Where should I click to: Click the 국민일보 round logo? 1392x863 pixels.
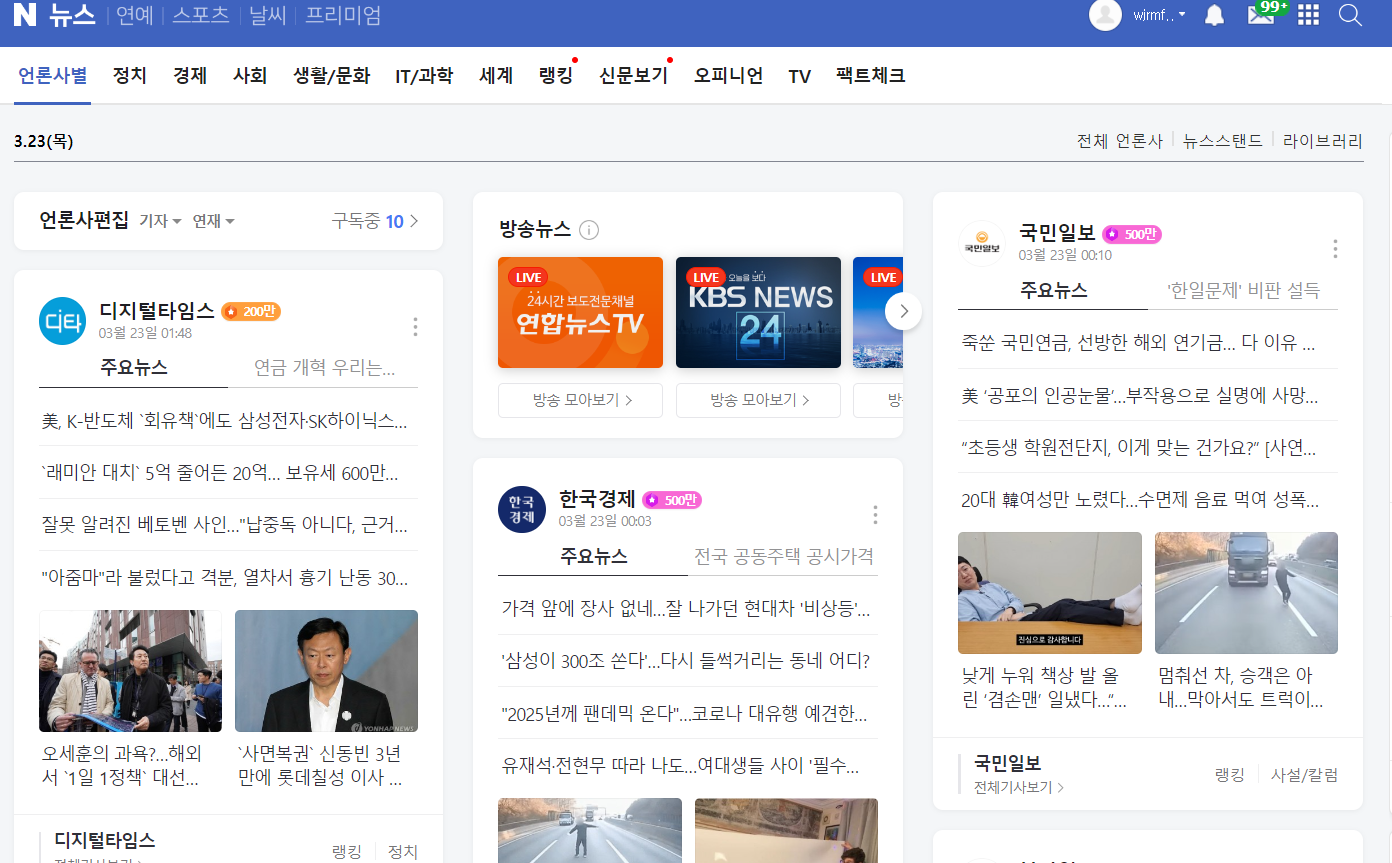coord(982,244)
